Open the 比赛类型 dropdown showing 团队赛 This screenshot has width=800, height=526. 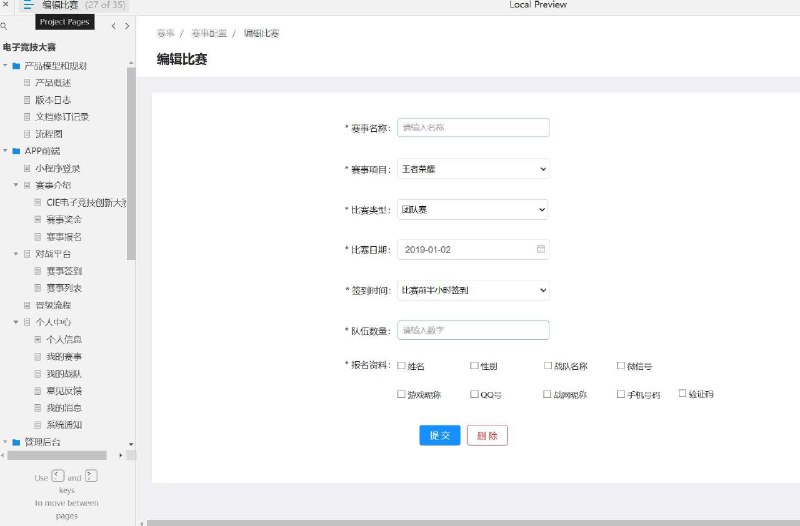pos(472,209)
